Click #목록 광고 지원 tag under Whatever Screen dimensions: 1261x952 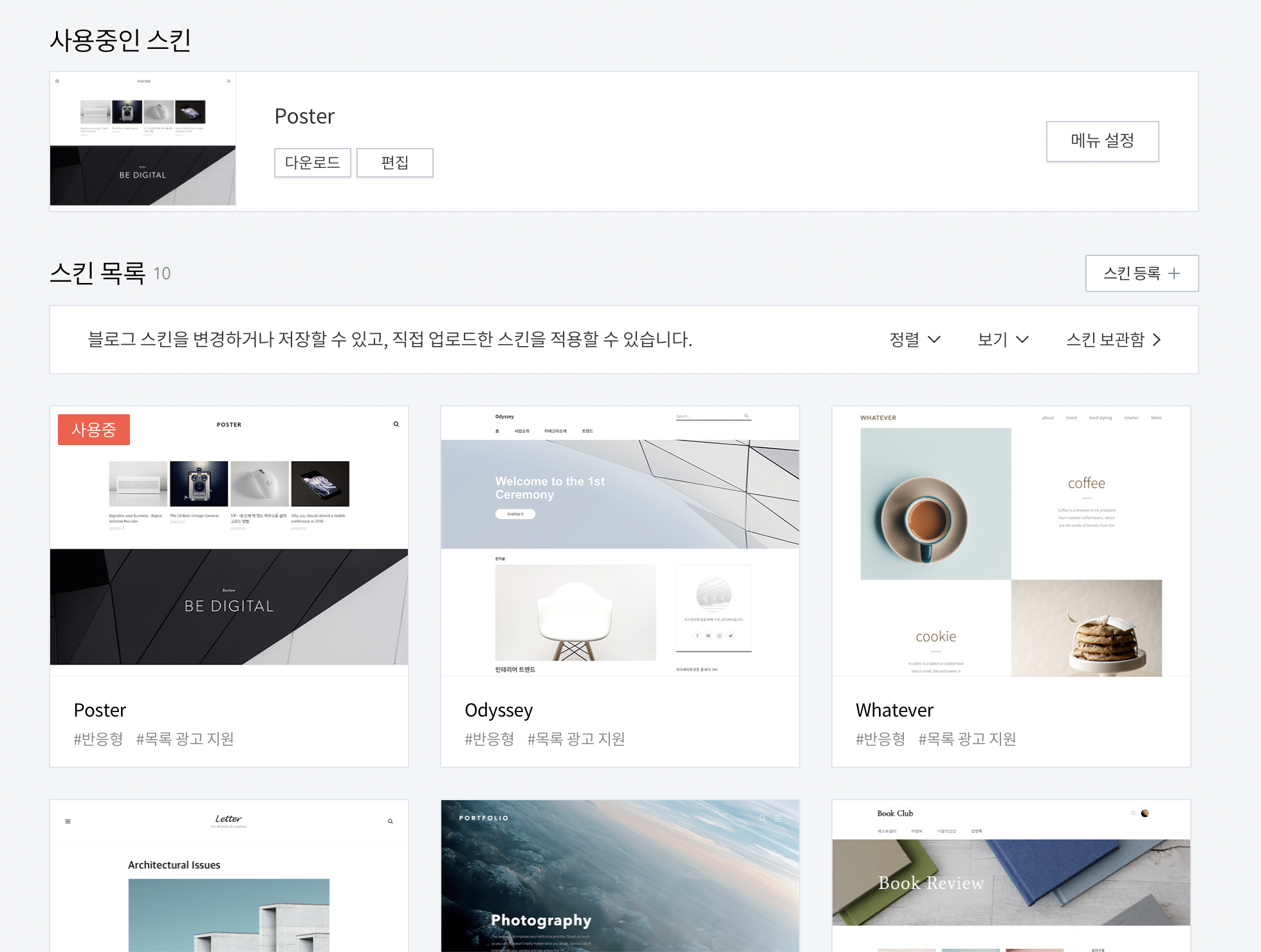click(x=967, y=739)
